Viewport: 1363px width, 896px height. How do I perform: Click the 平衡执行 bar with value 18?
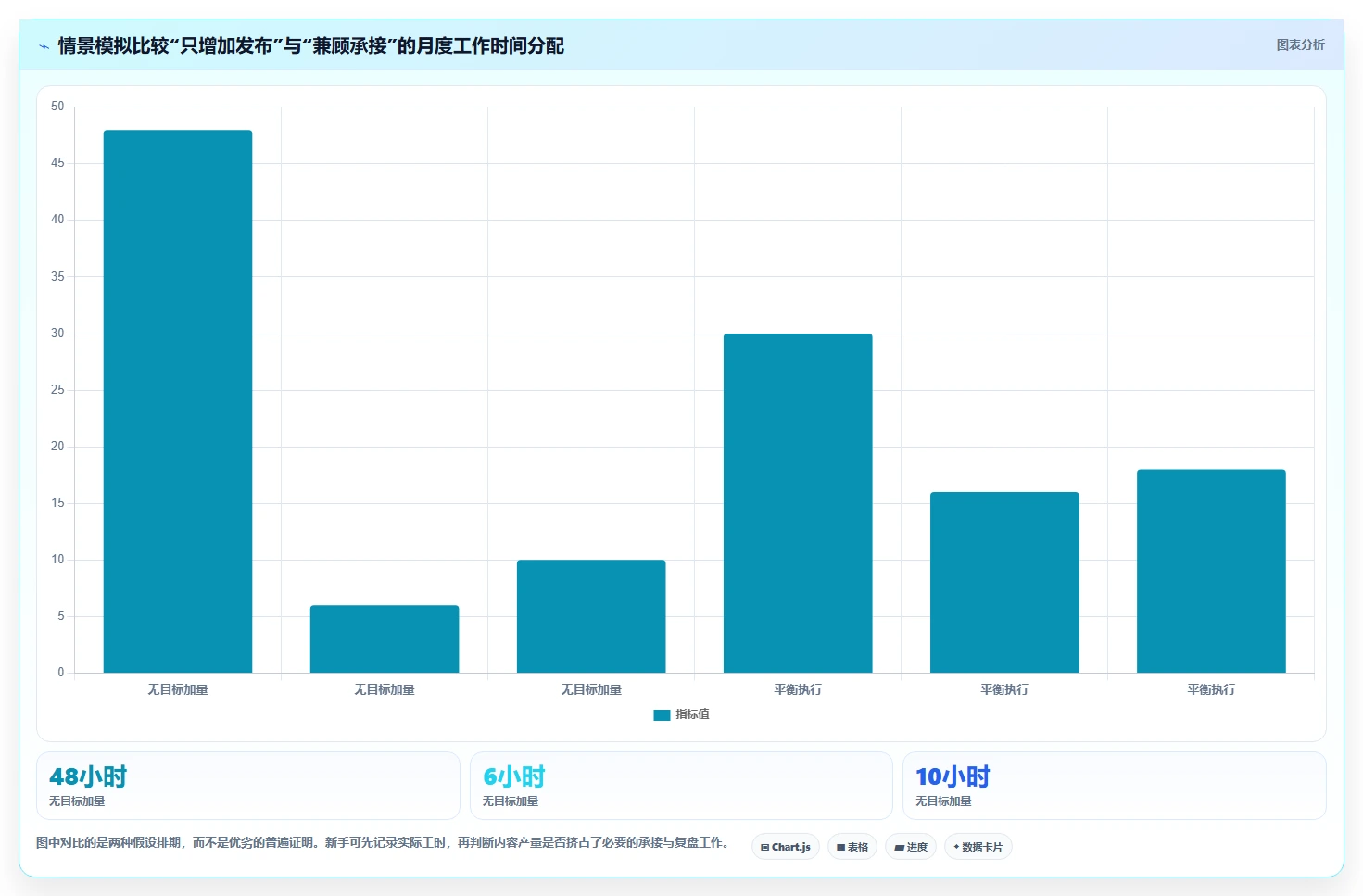click(1211, 571)
